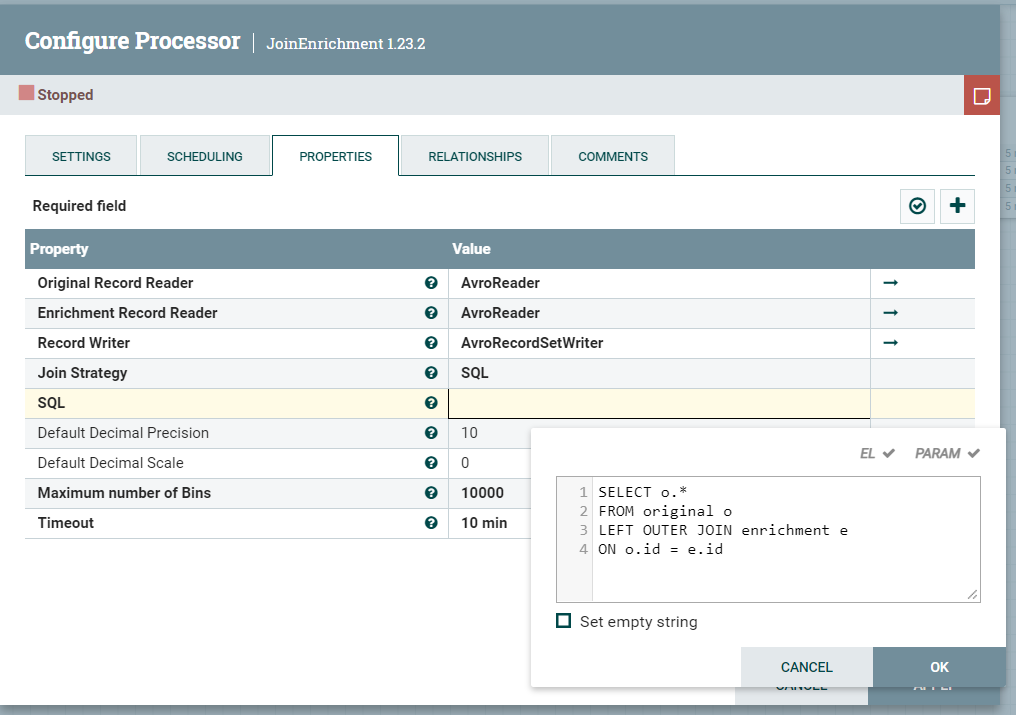Open the processor annotation sticky-note icon
Screen dimensions: 1016x715
(981, 94)
